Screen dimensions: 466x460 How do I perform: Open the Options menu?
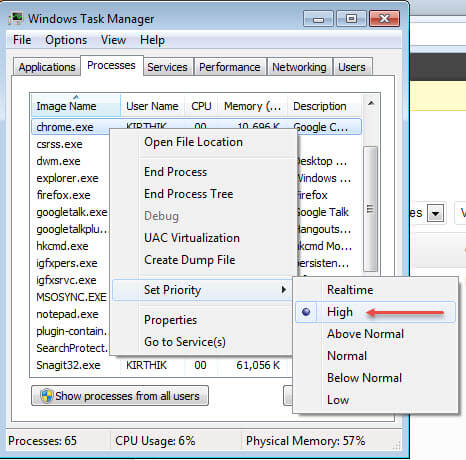click(x=66, y=40)
